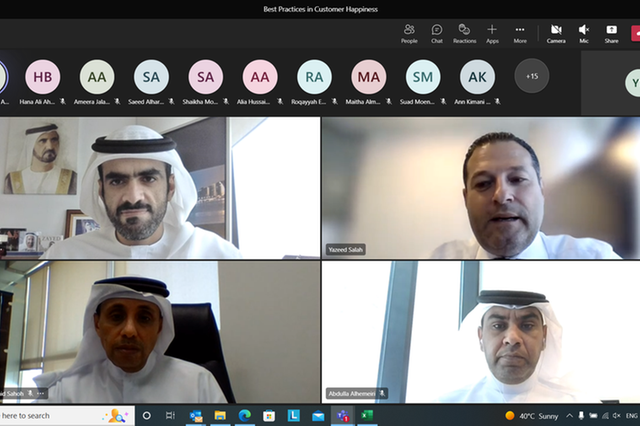The height and width of the screenshot is (426, 640).
Task: Select participant avatar HB Hana Ali
Action: pos(42,77)
